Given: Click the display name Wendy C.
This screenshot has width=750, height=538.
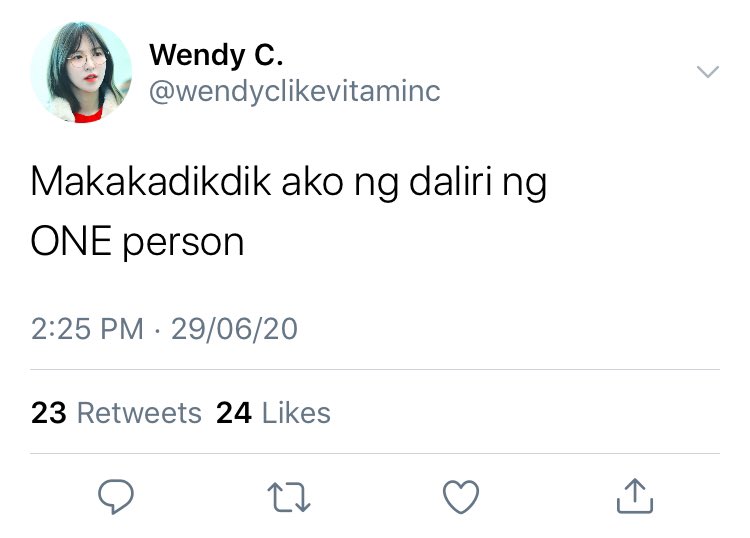Looking at the screenshot, I should (x=216, y=55).
